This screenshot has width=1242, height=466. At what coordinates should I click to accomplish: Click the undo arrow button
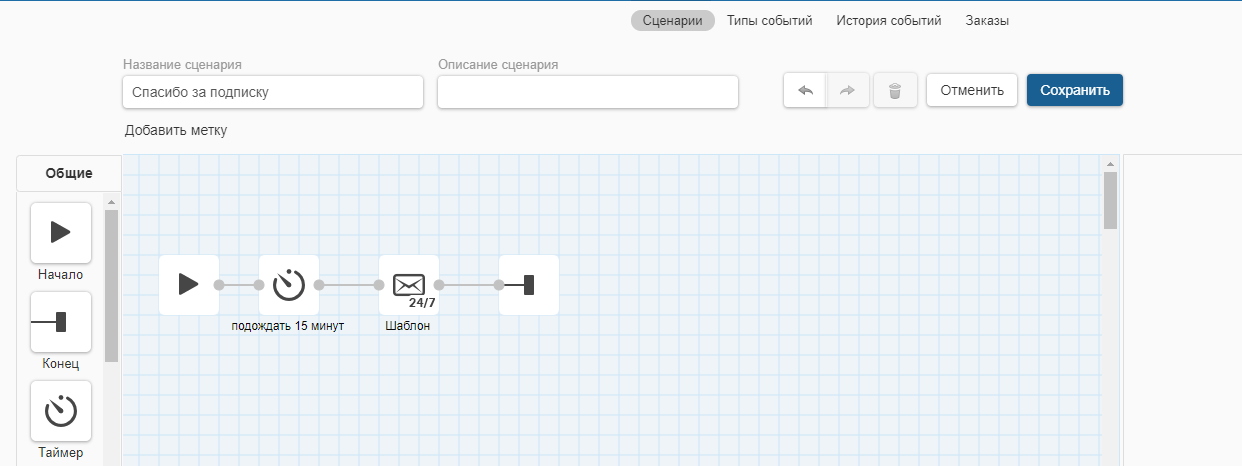[x=805, y=91]
